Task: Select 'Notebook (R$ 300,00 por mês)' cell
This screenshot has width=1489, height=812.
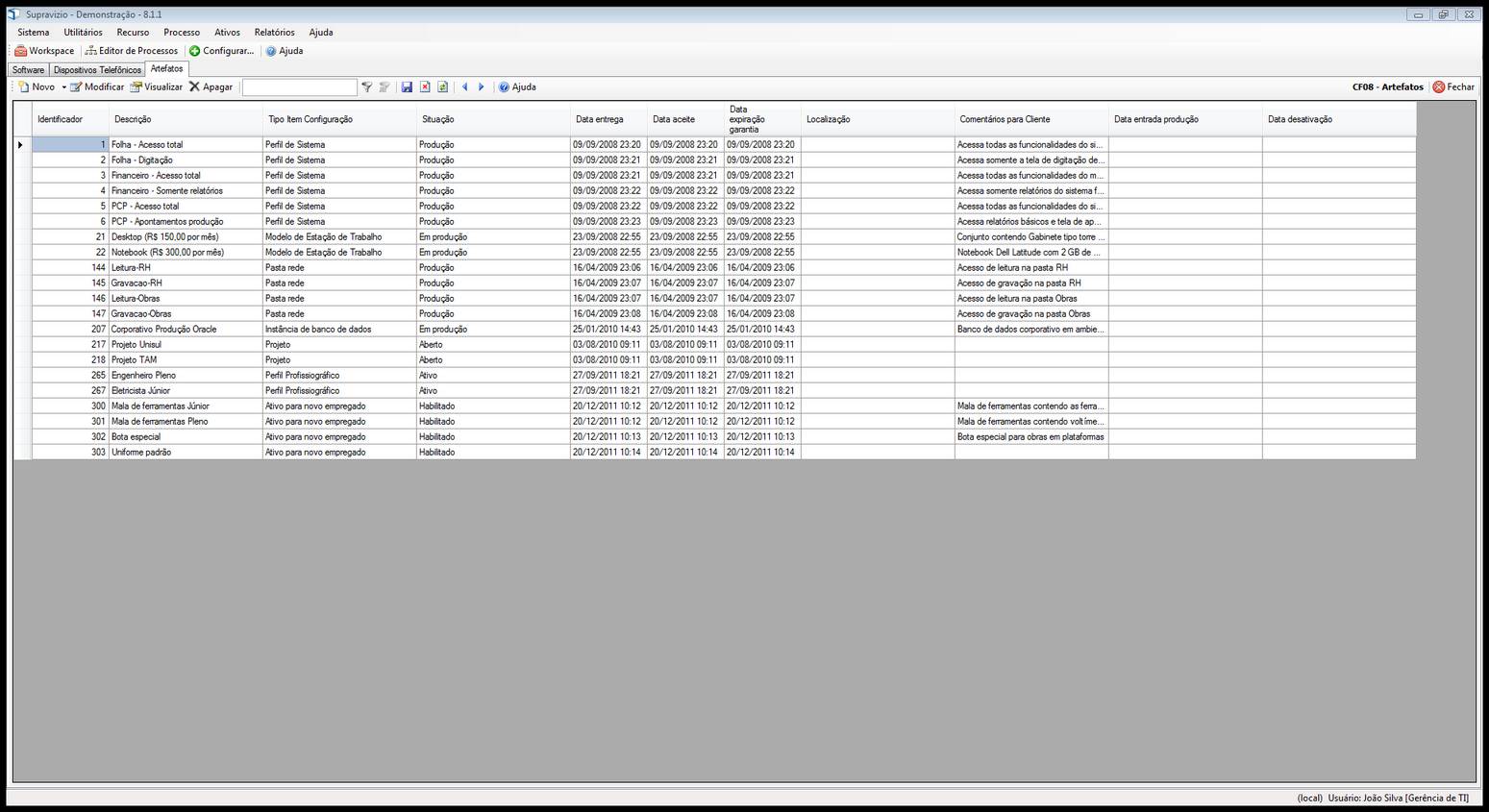Action: point(186,253)
